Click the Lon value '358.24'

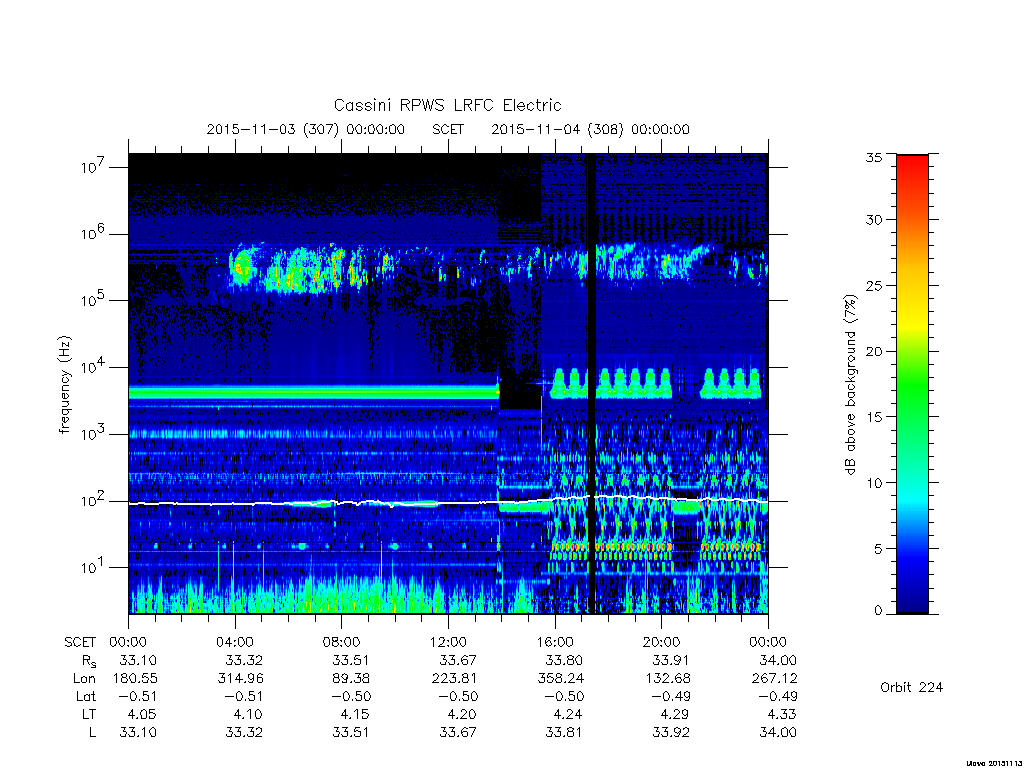point(560,679)
